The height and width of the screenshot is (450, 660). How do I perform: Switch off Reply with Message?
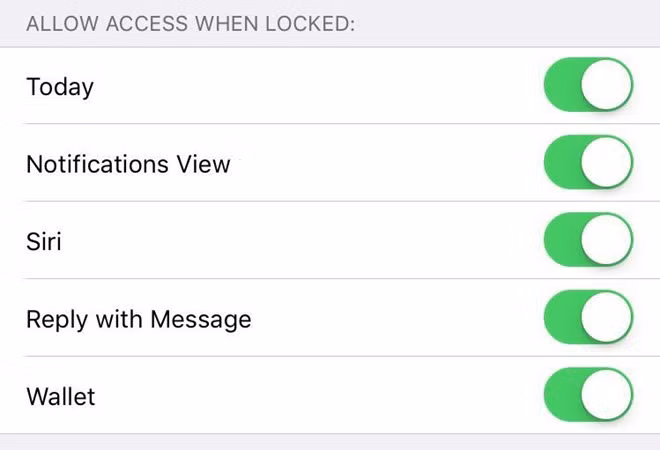coord(588,318)
